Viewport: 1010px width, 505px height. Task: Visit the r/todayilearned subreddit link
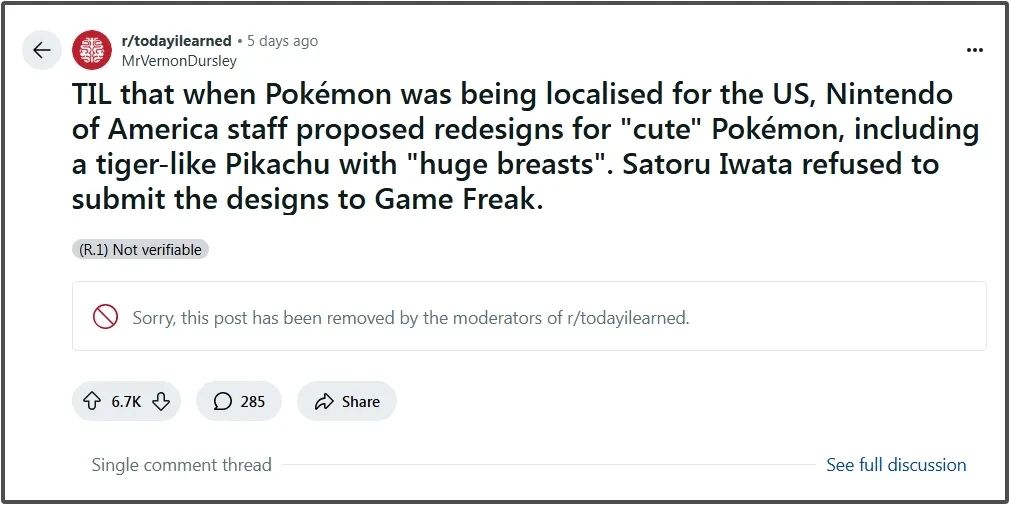pos(176,41)
